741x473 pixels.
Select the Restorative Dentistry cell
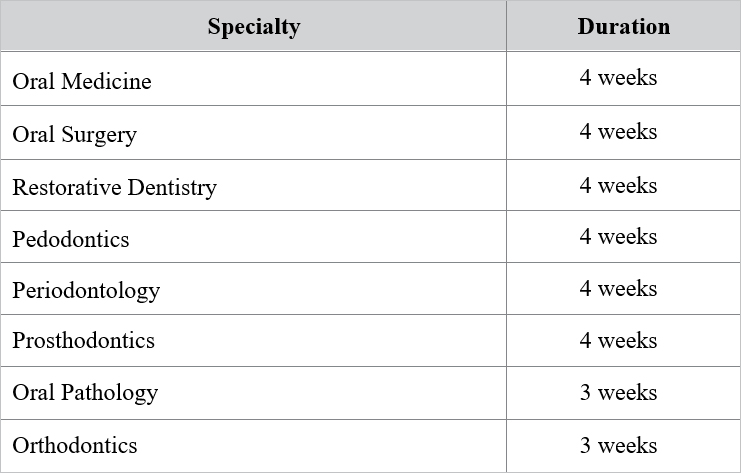point(253,185)
